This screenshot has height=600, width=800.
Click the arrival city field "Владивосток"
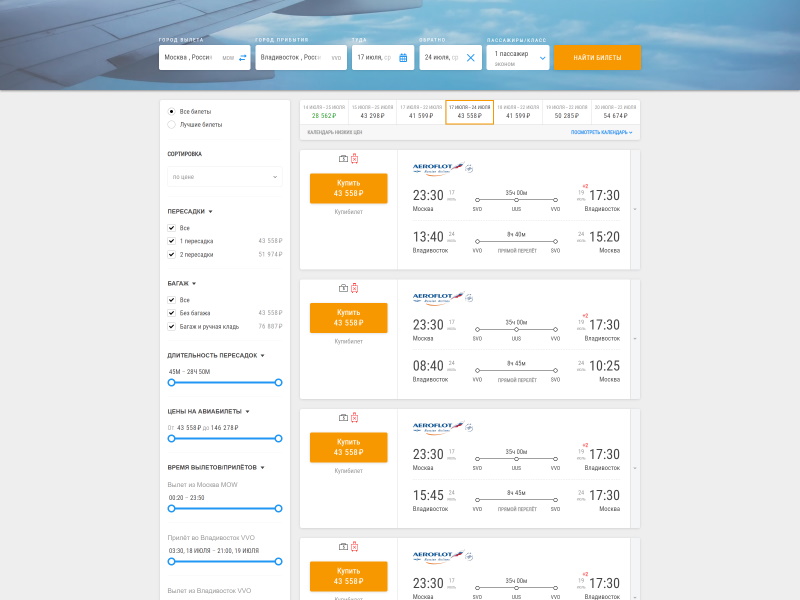pos(301,58)
